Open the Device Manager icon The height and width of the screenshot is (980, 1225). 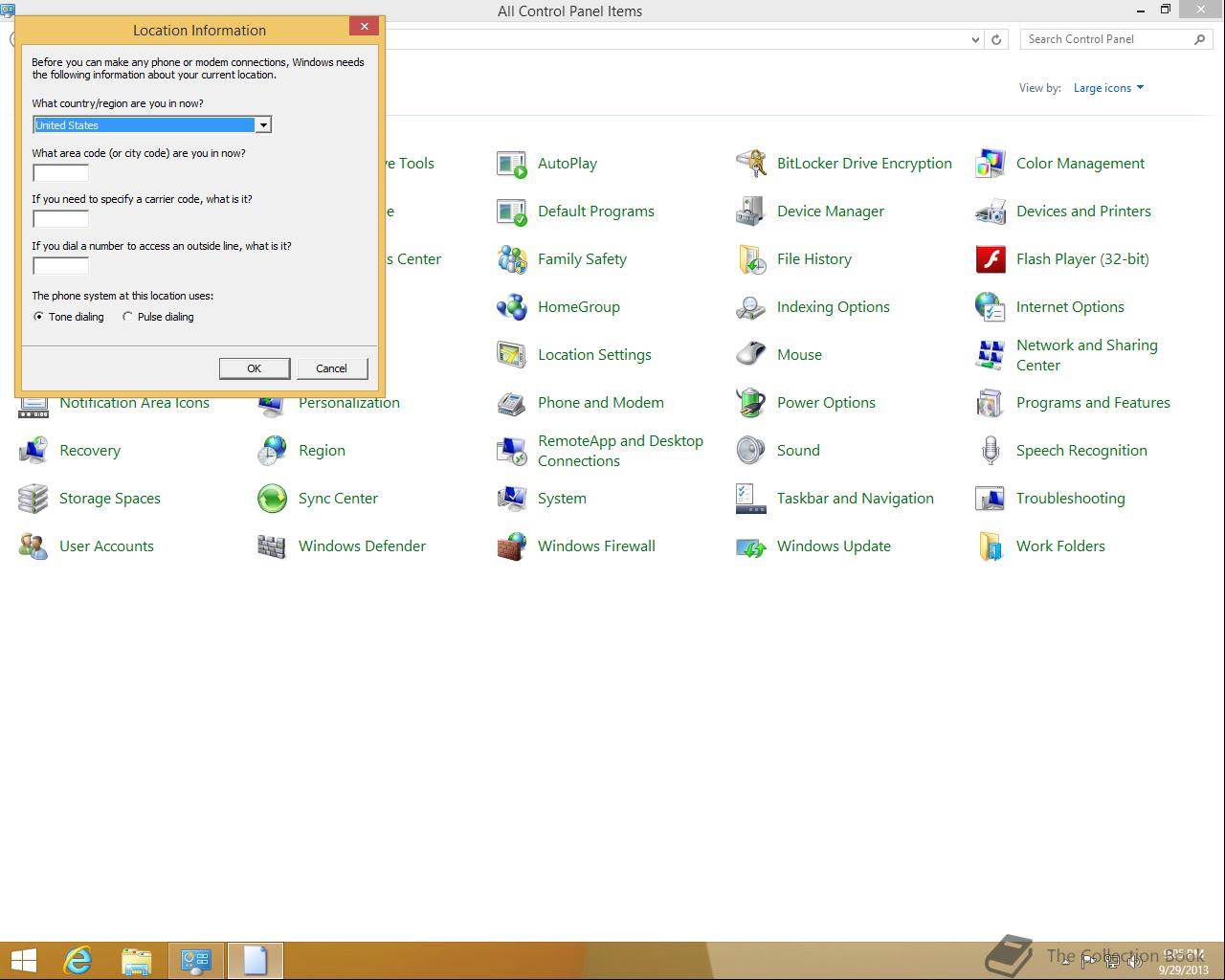[x=751, y=212]
